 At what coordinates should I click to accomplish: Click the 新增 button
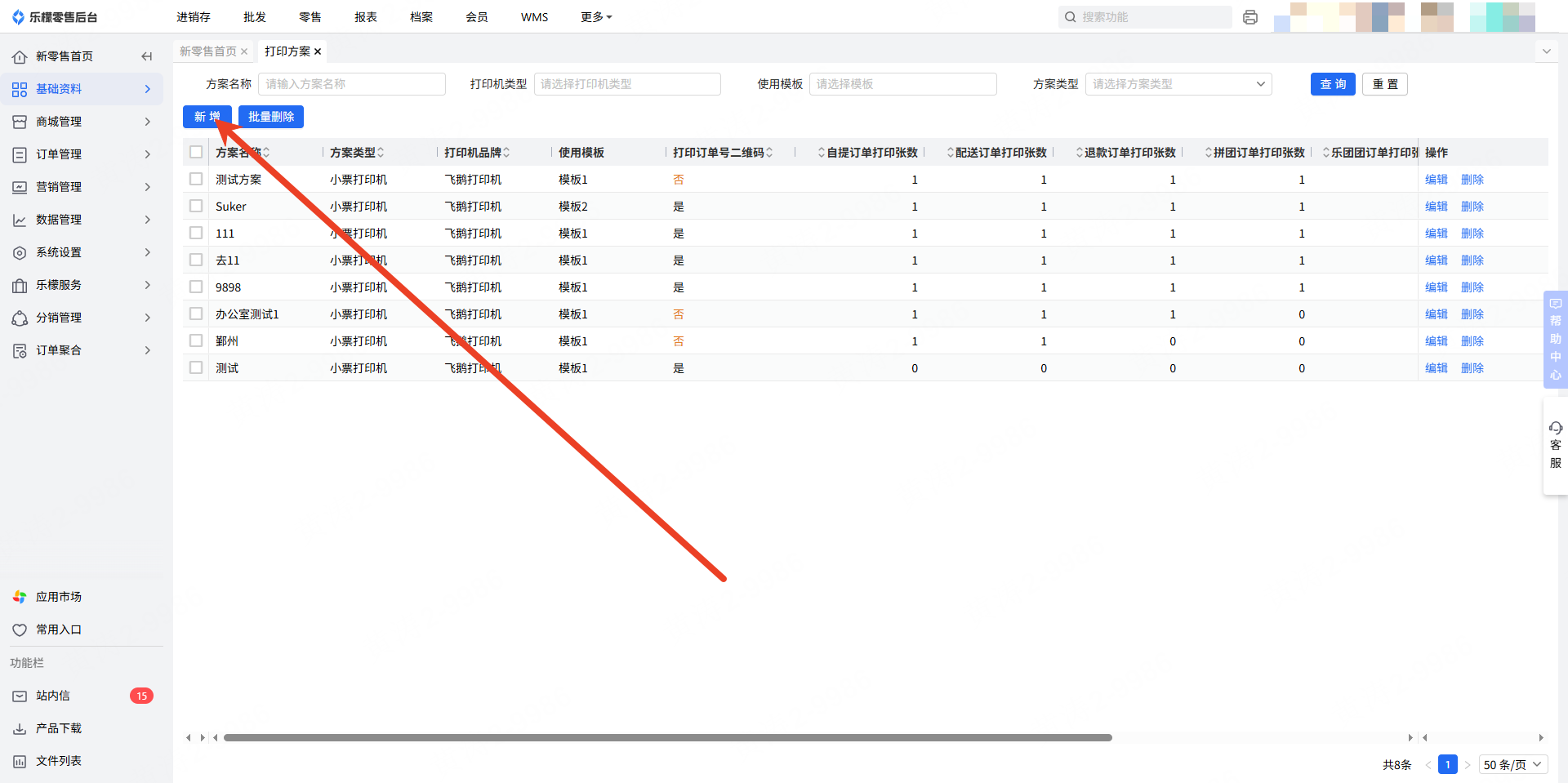click(207, 117)
